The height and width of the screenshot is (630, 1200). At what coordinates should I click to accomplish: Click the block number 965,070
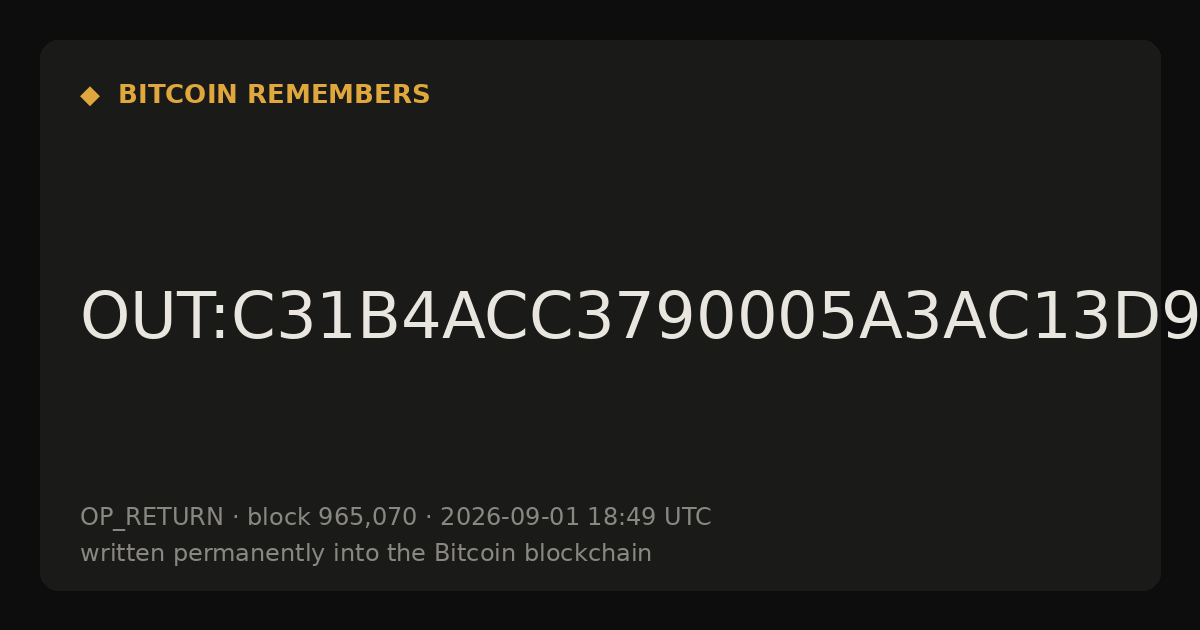tap(367, 518)
